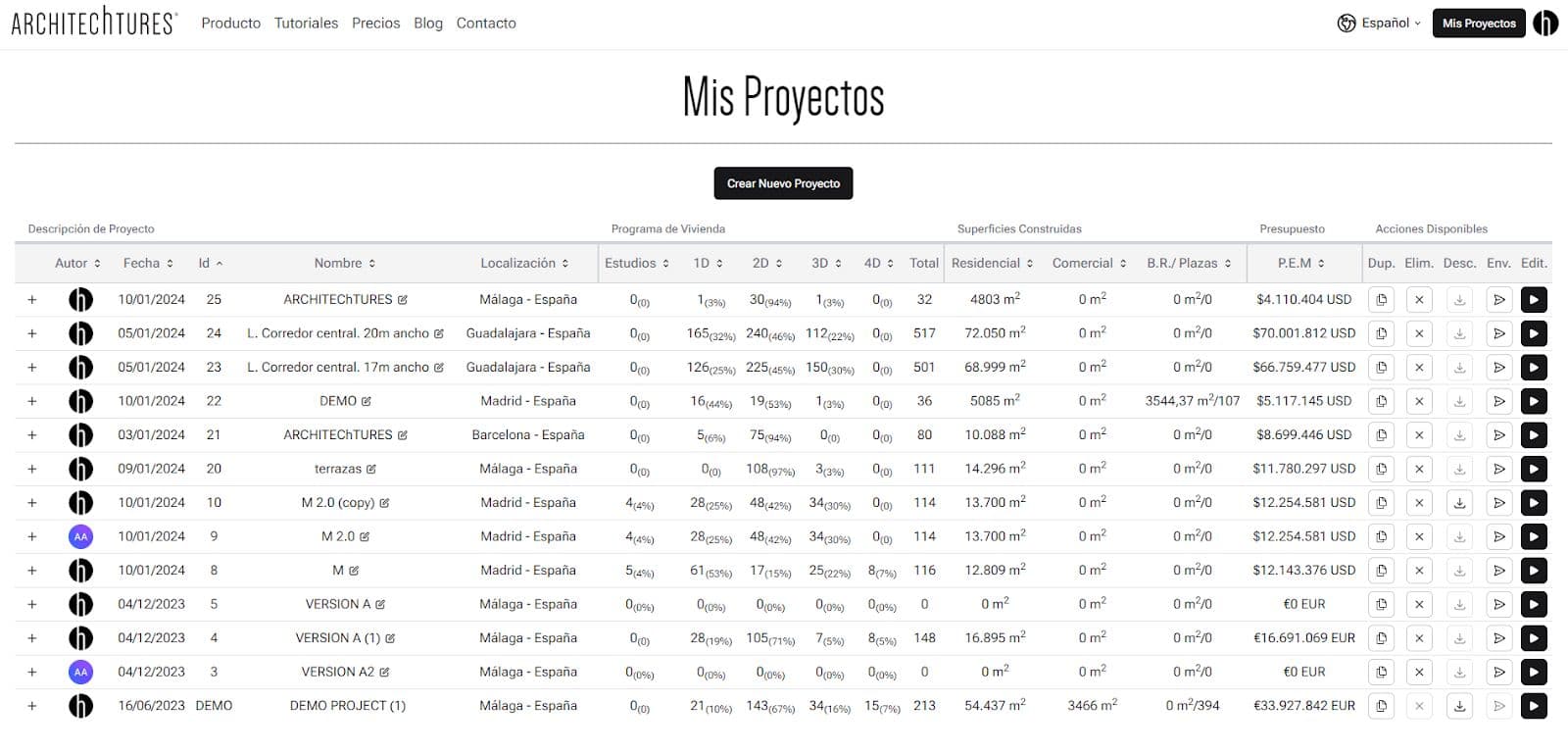Download the M 2.0 (copy) project

[x=1459, y=503]
